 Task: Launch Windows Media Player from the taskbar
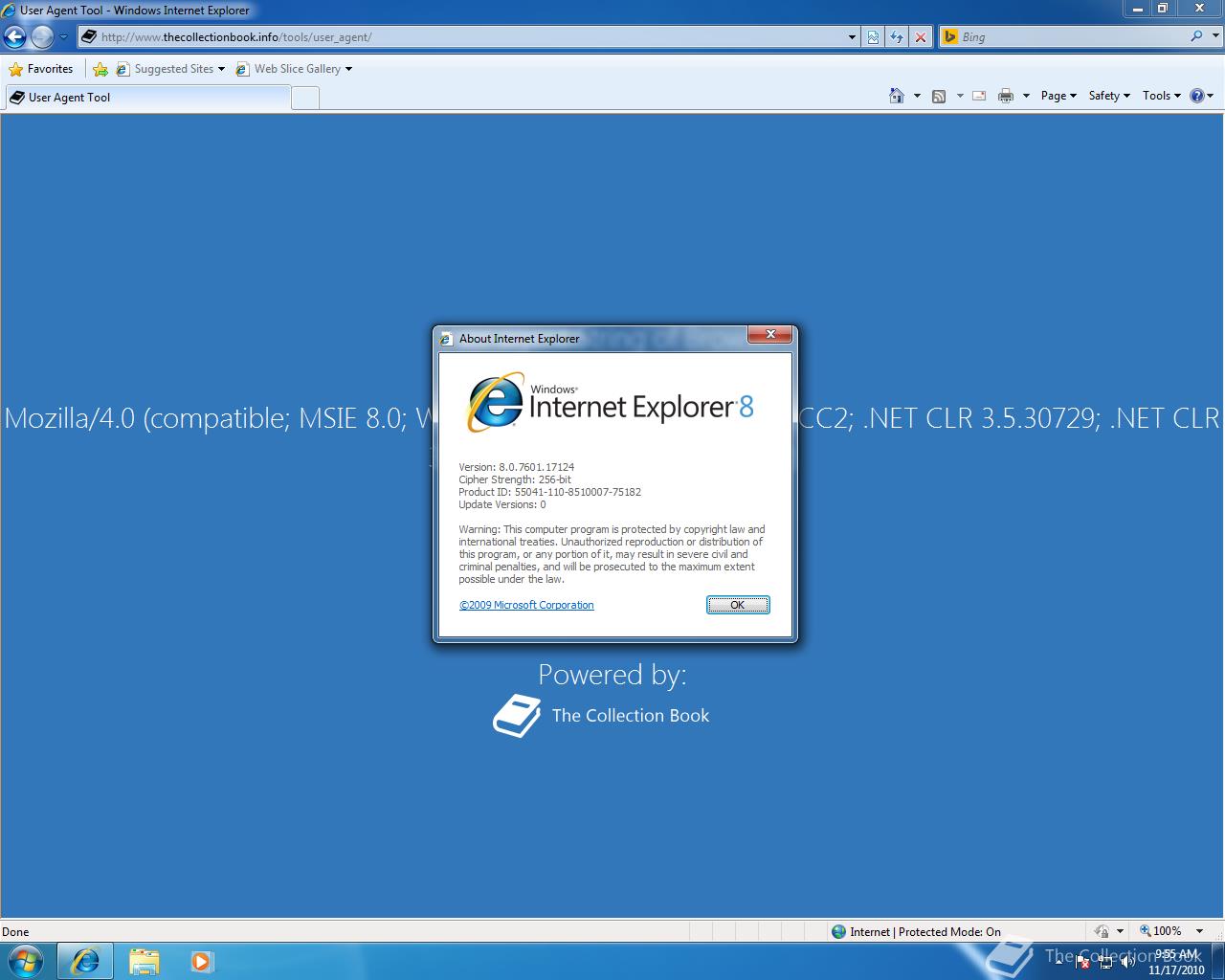[x=201, y=960]
